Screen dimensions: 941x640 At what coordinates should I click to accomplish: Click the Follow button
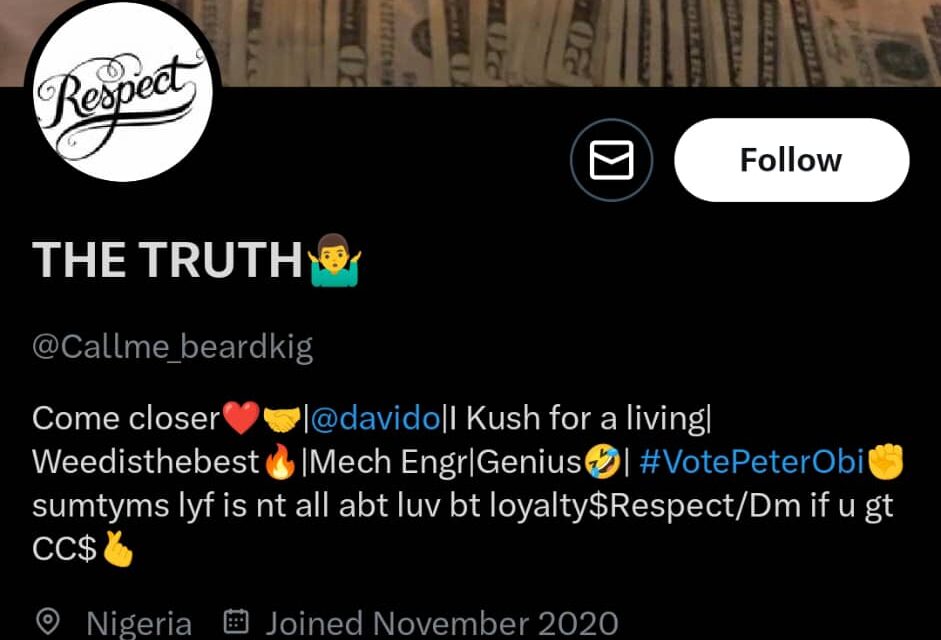click(x=792, y=160)
